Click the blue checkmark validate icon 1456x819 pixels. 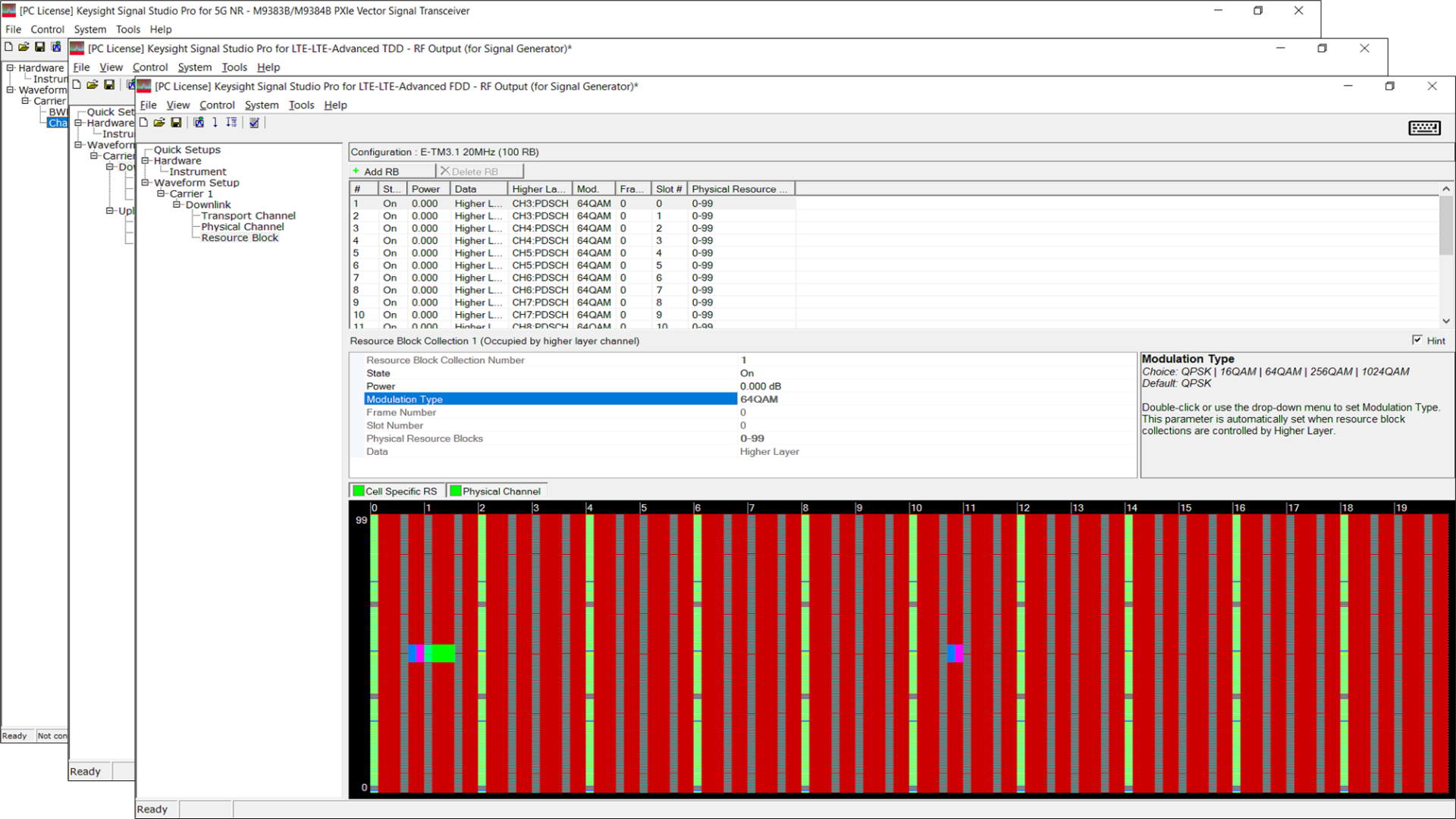coord(254,122)
